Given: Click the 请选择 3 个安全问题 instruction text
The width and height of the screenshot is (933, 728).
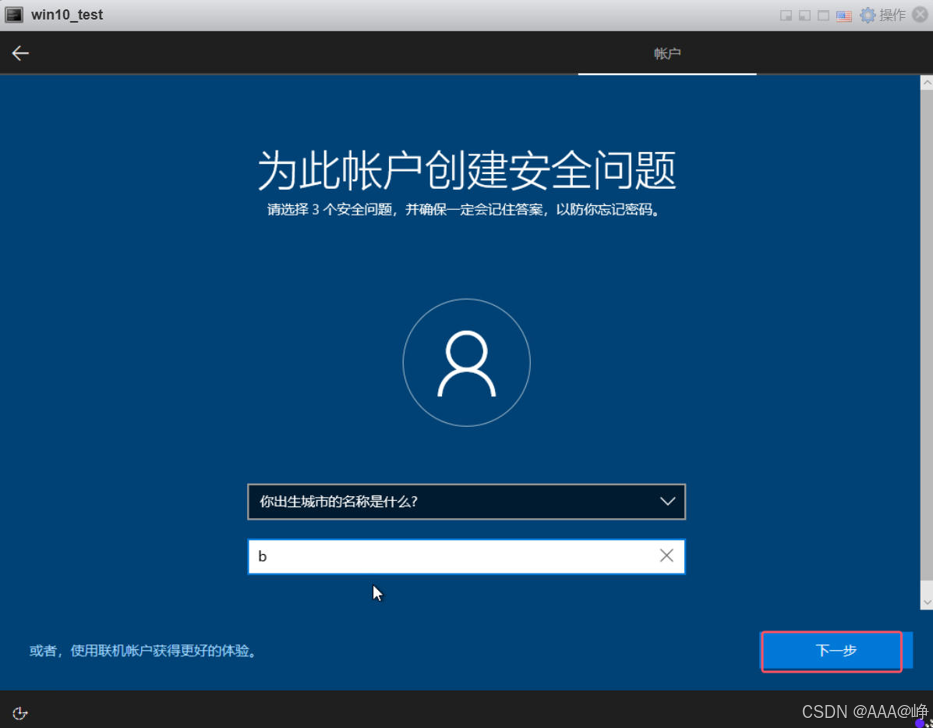Looking at the screenshot, I should click(464, 210).
